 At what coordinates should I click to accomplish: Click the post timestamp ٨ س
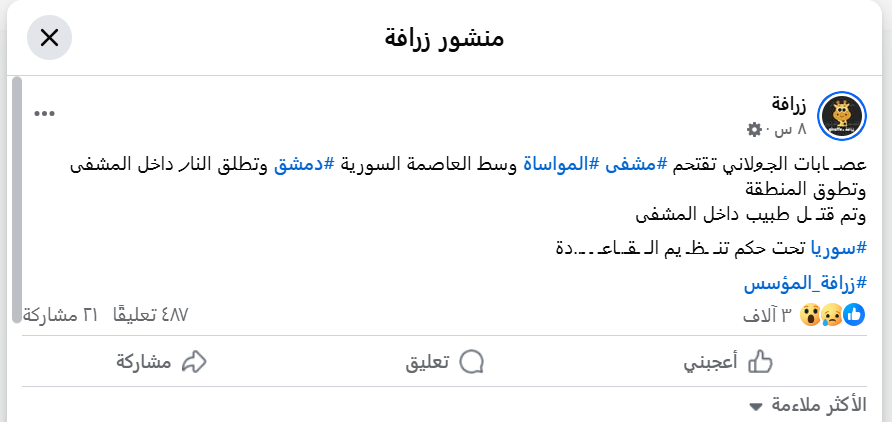pos(780,130)
